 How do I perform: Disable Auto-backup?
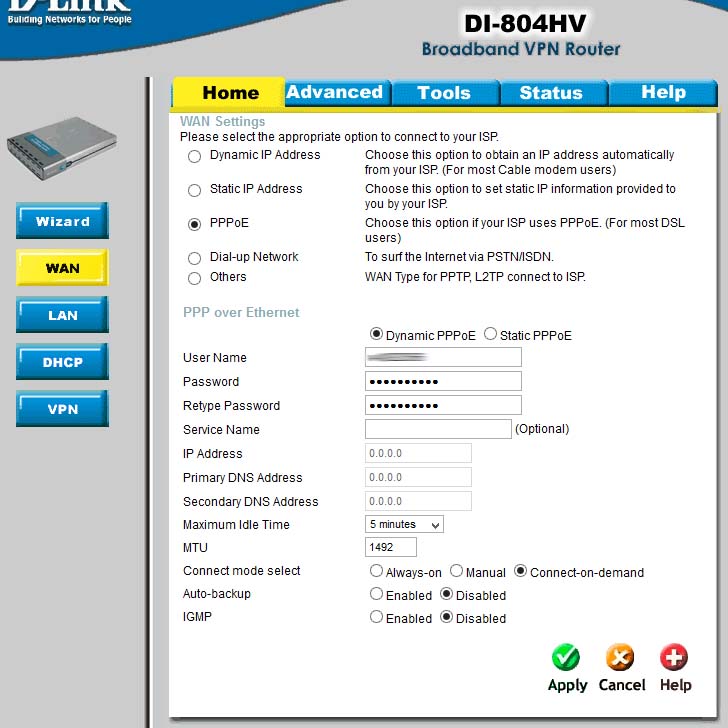(446, 594)
